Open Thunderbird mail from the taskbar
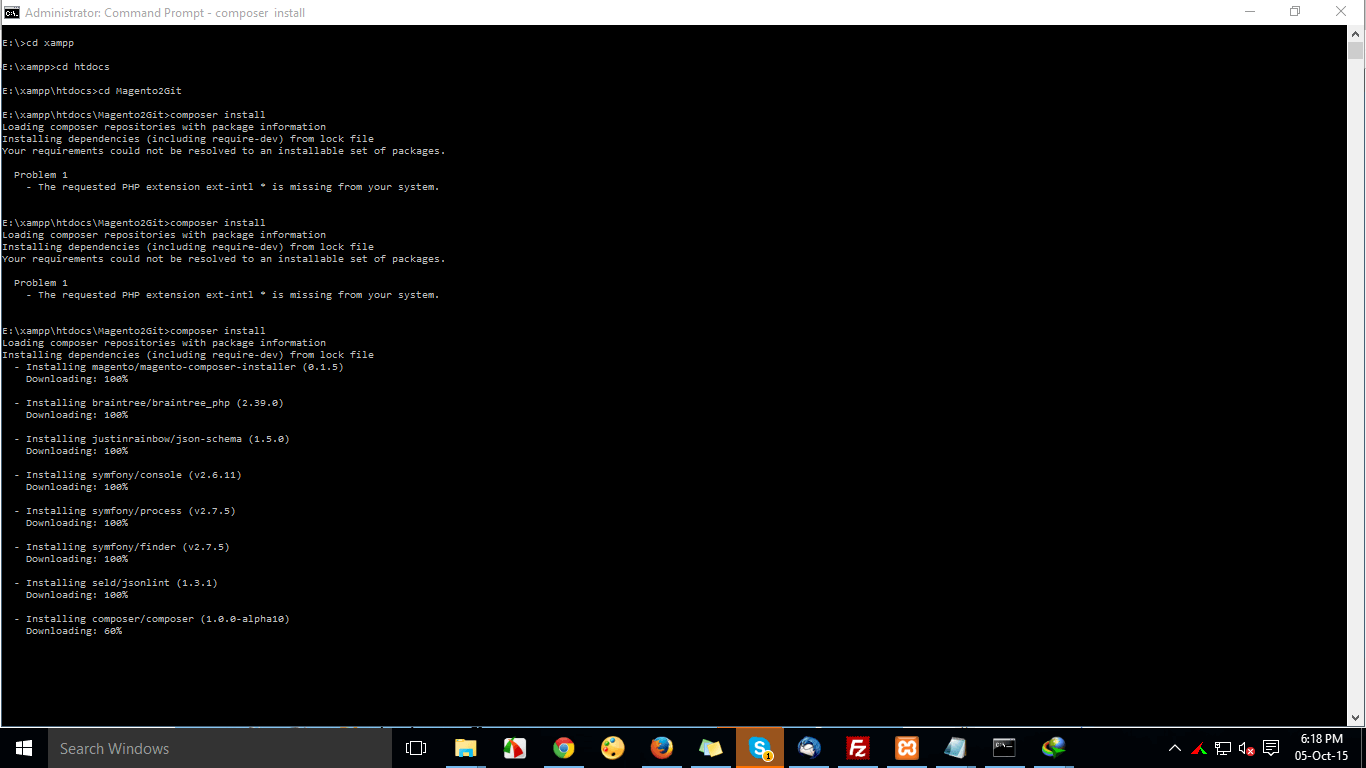This screenshot has width=1366, height=768. (x=809, y=748)
